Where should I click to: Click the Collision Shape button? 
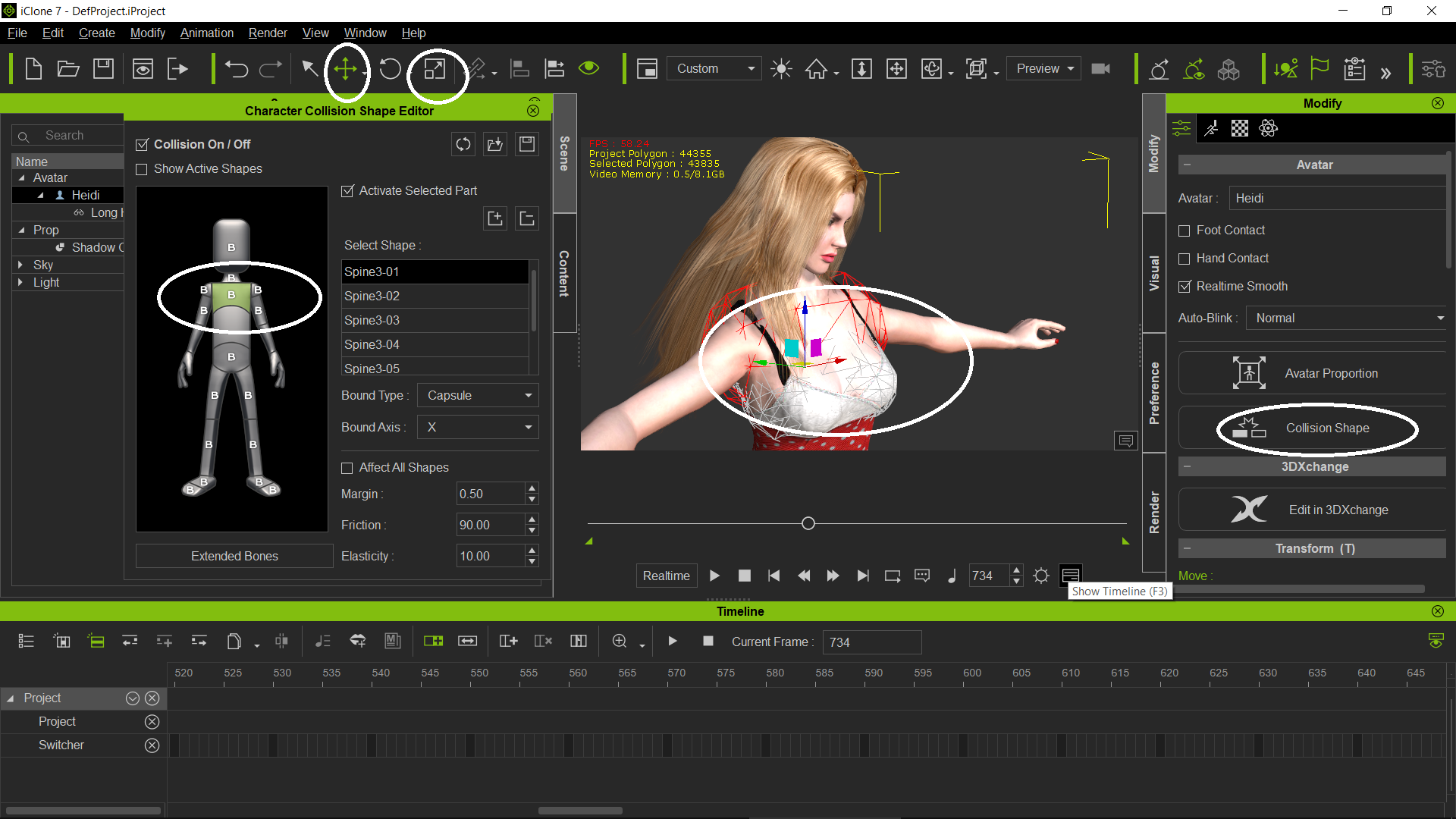click(1313, 428)
